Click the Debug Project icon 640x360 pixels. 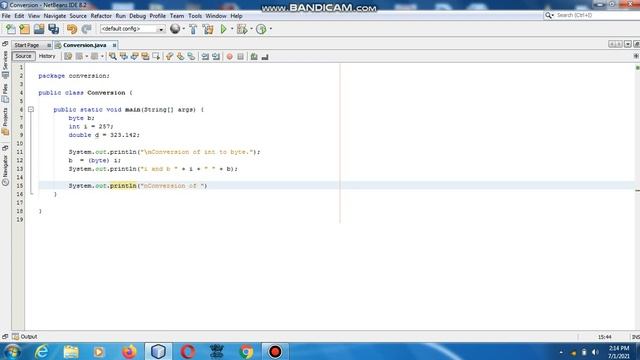click(242, 29)
